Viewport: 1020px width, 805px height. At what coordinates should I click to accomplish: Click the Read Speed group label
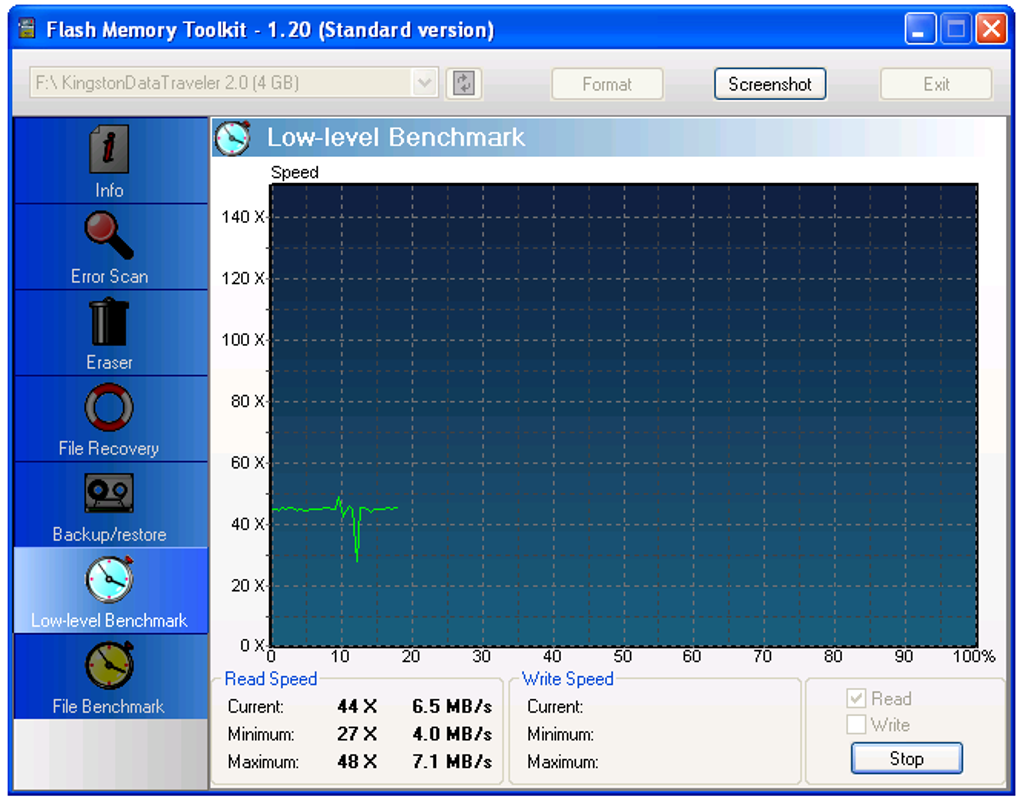coord(271,679)
